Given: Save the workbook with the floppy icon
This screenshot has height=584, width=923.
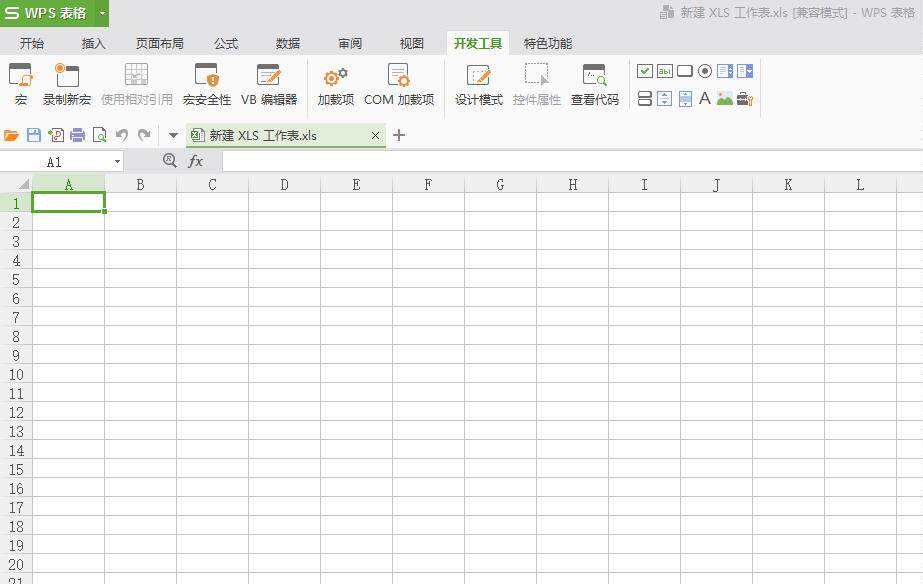Looking at the screenshot, I should (x=34, y=135).
